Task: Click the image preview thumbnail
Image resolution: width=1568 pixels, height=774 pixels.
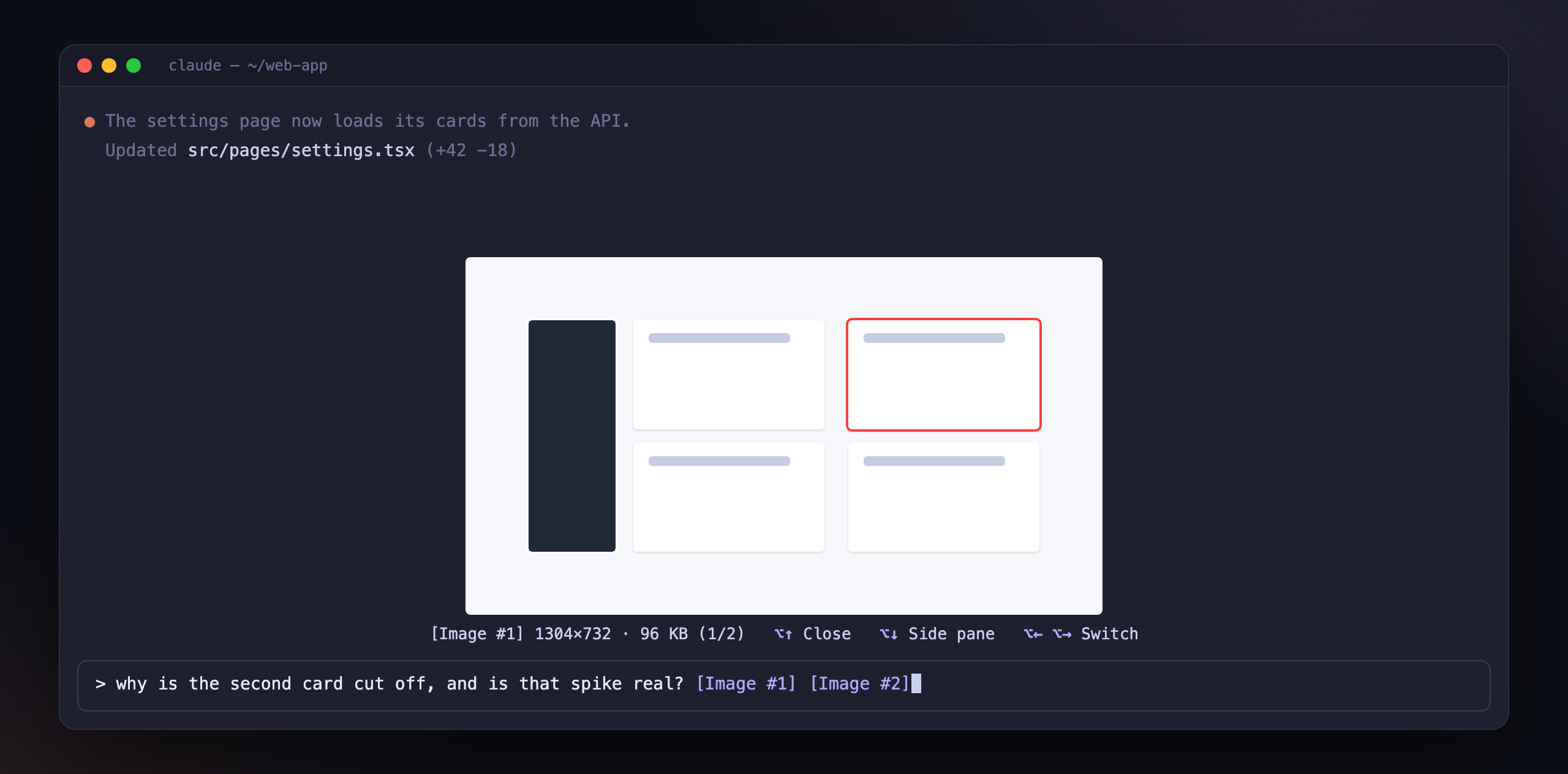Action: click(x=784, y=436)
